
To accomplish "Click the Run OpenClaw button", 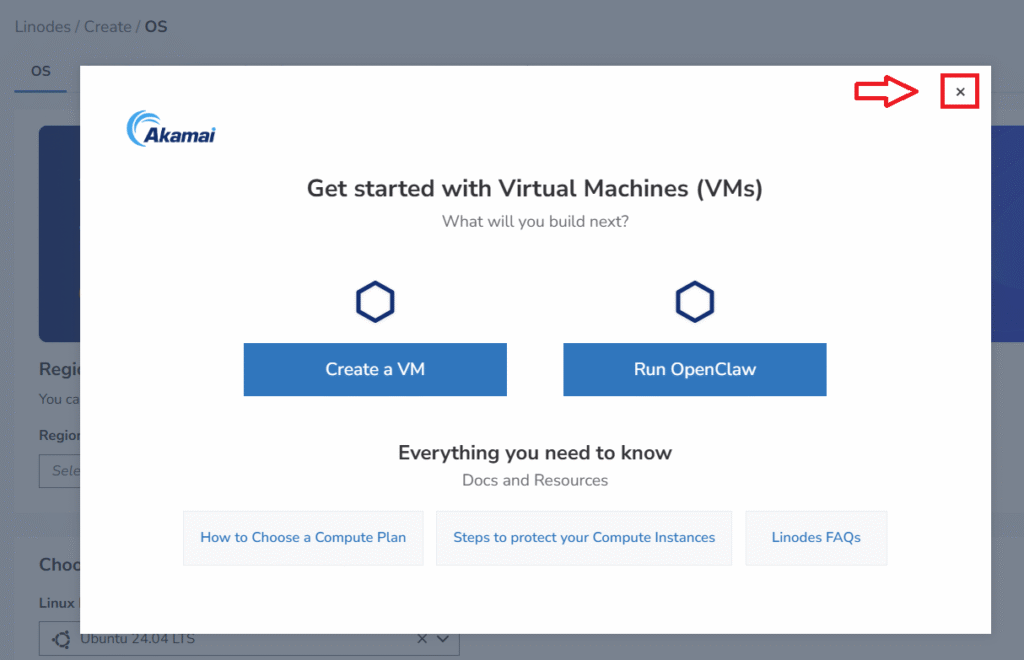I will pos(695,369).
